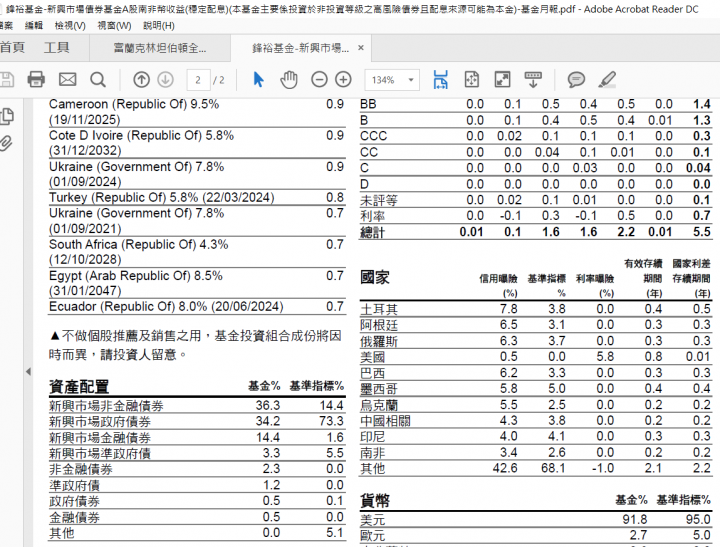Close the 鋒裕基金-新興市場 document tab
720x547 pixels.
[x=361, y=48]
